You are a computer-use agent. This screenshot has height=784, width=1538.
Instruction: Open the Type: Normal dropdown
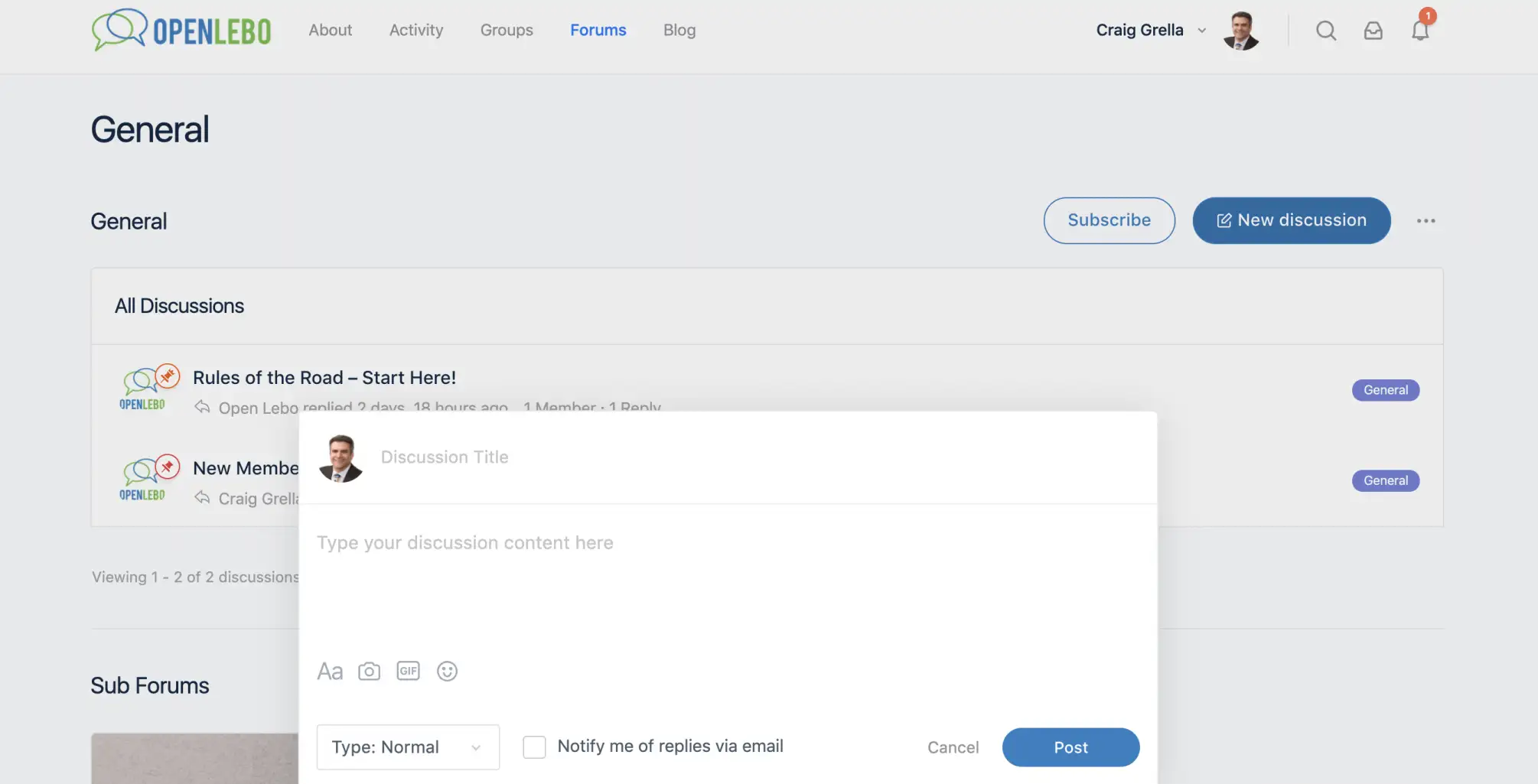point(408,747)
